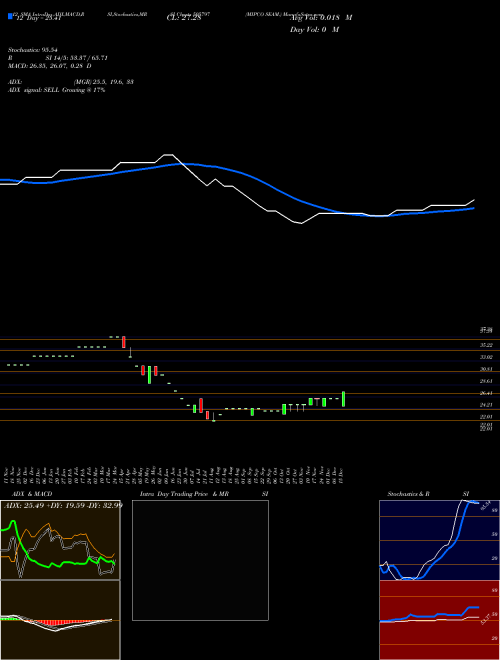Click the 'ADX: 25.49 +DY: 19.59 -DY: 32.99' header
The width and height of the screenshot is (500, 660).
click(63, 505)
